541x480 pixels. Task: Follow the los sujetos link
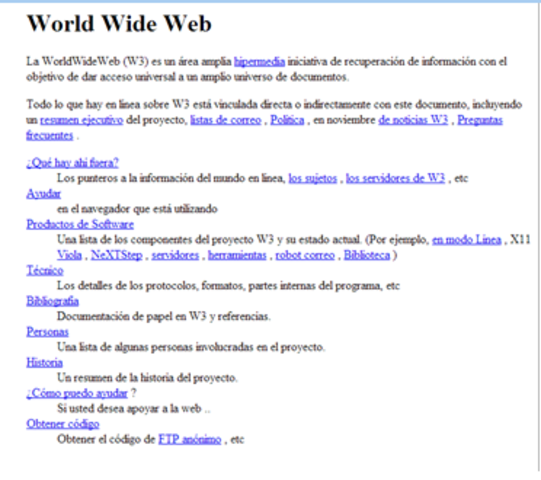tap(313, 178)
